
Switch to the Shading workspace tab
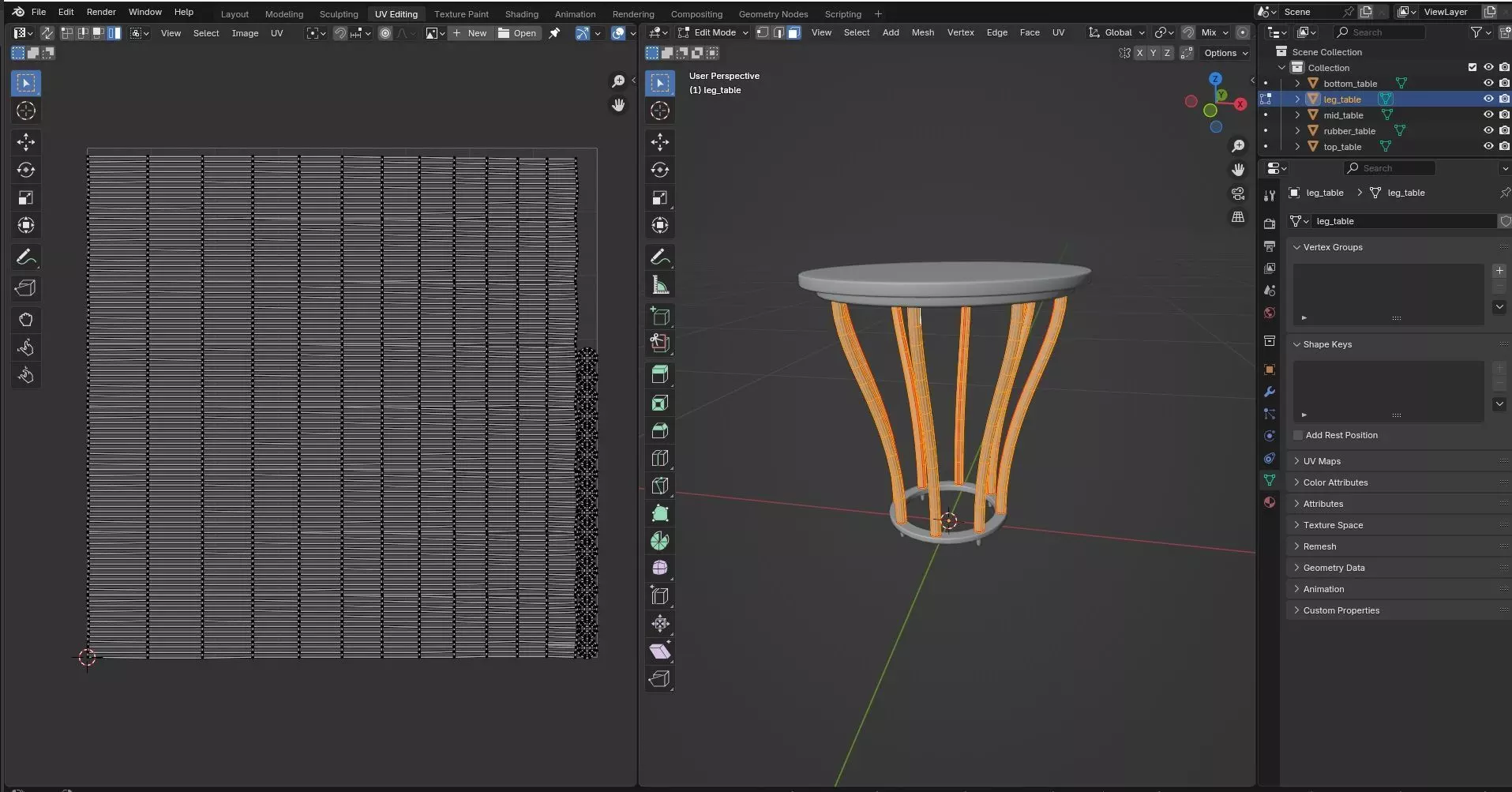pyautogui.click(x=522, y=13)
